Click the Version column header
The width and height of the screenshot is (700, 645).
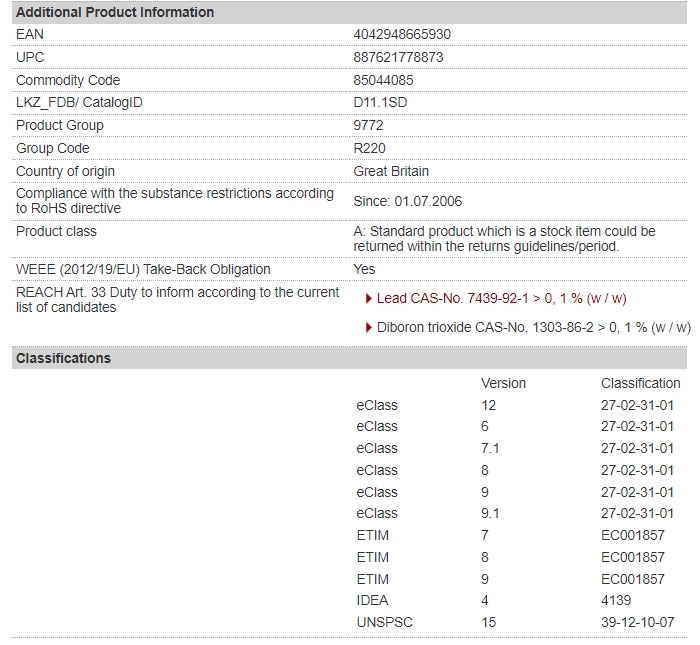coord(503,383)
